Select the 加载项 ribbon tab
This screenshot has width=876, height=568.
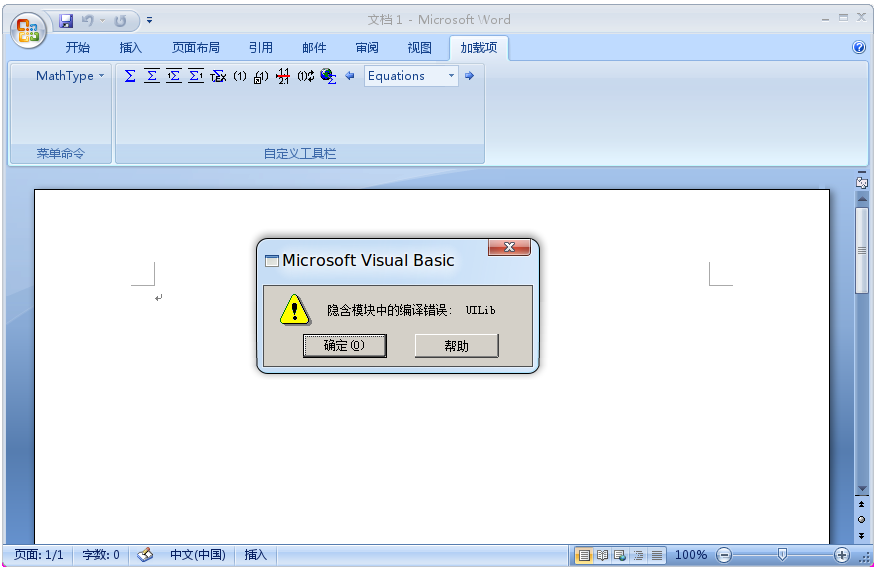479,47
